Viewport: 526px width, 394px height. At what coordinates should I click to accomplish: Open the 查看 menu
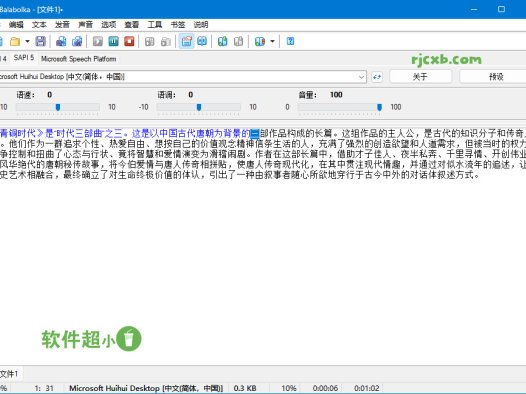click(x=132, y=24)
